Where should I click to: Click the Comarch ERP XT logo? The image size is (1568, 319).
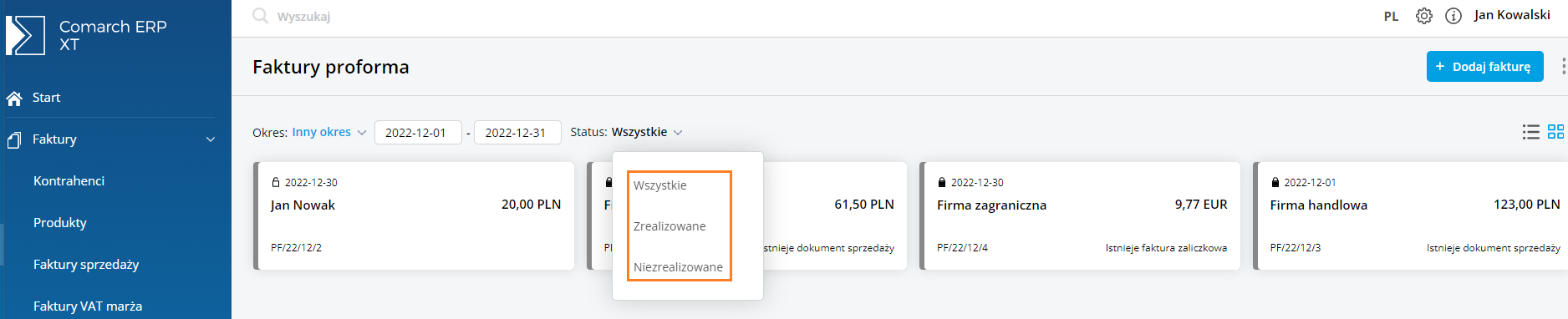(x=25, y=35)
